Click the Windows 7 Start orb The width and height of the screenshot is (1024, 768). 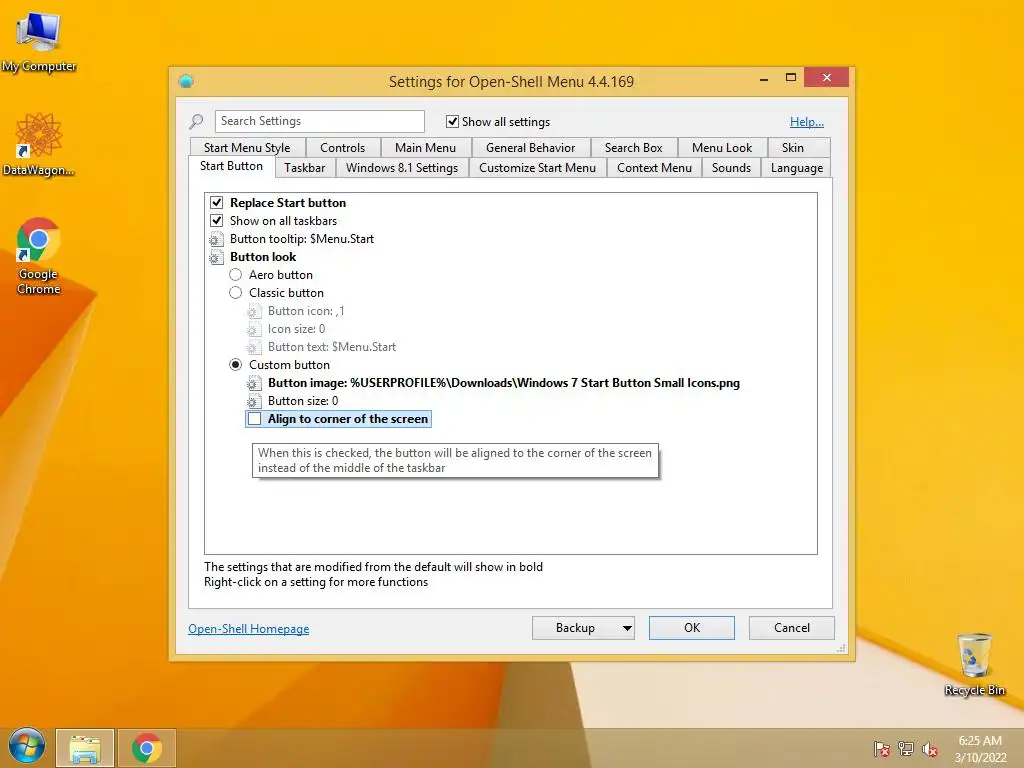pos(27,746)
